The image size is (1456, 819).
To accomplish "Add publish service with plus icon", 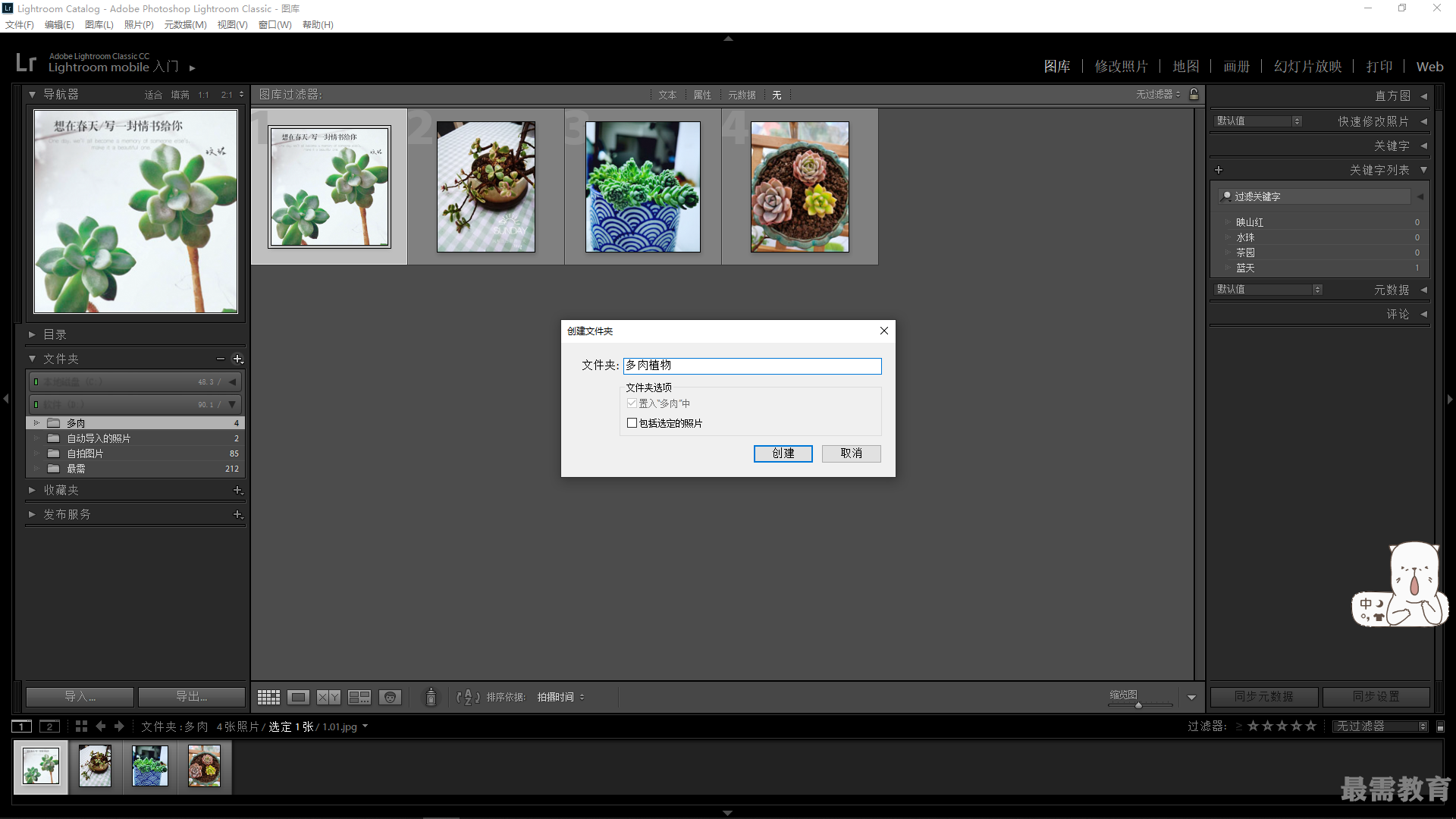I will click(x=238, y=515).
